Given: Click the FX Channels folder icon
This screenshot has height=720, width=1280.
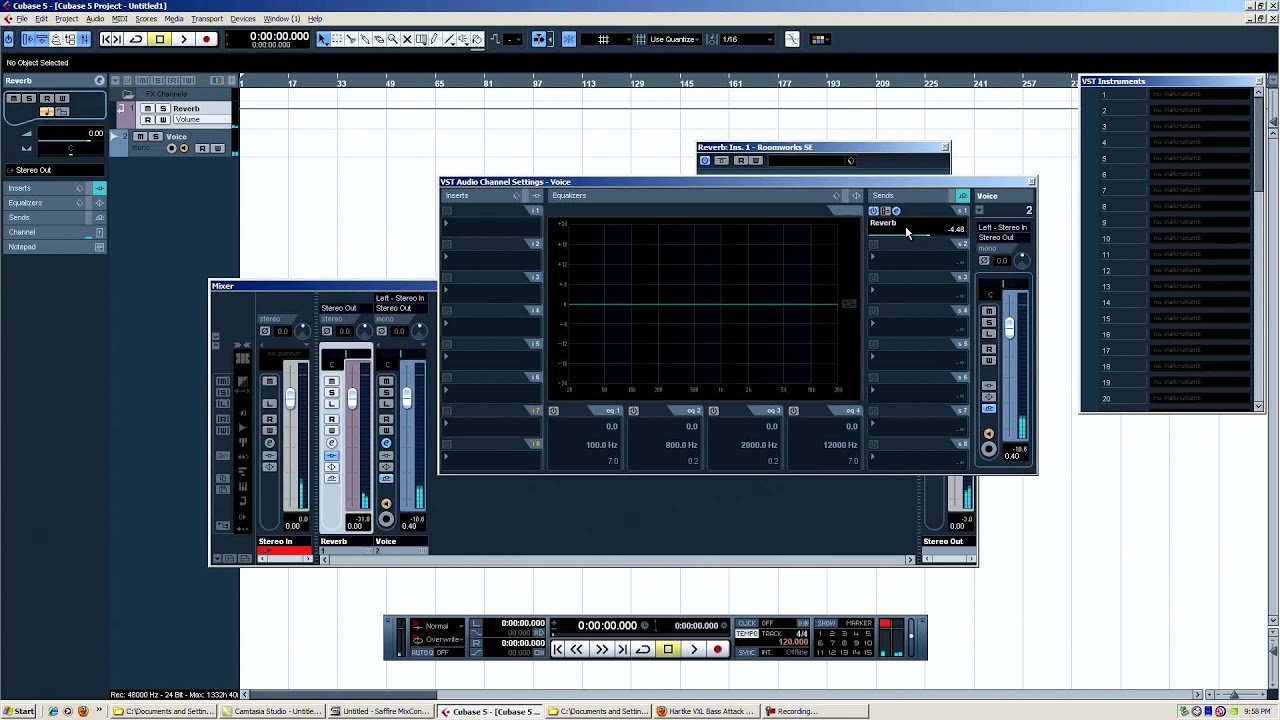Looking at the screenshot, I should (127, 94).
